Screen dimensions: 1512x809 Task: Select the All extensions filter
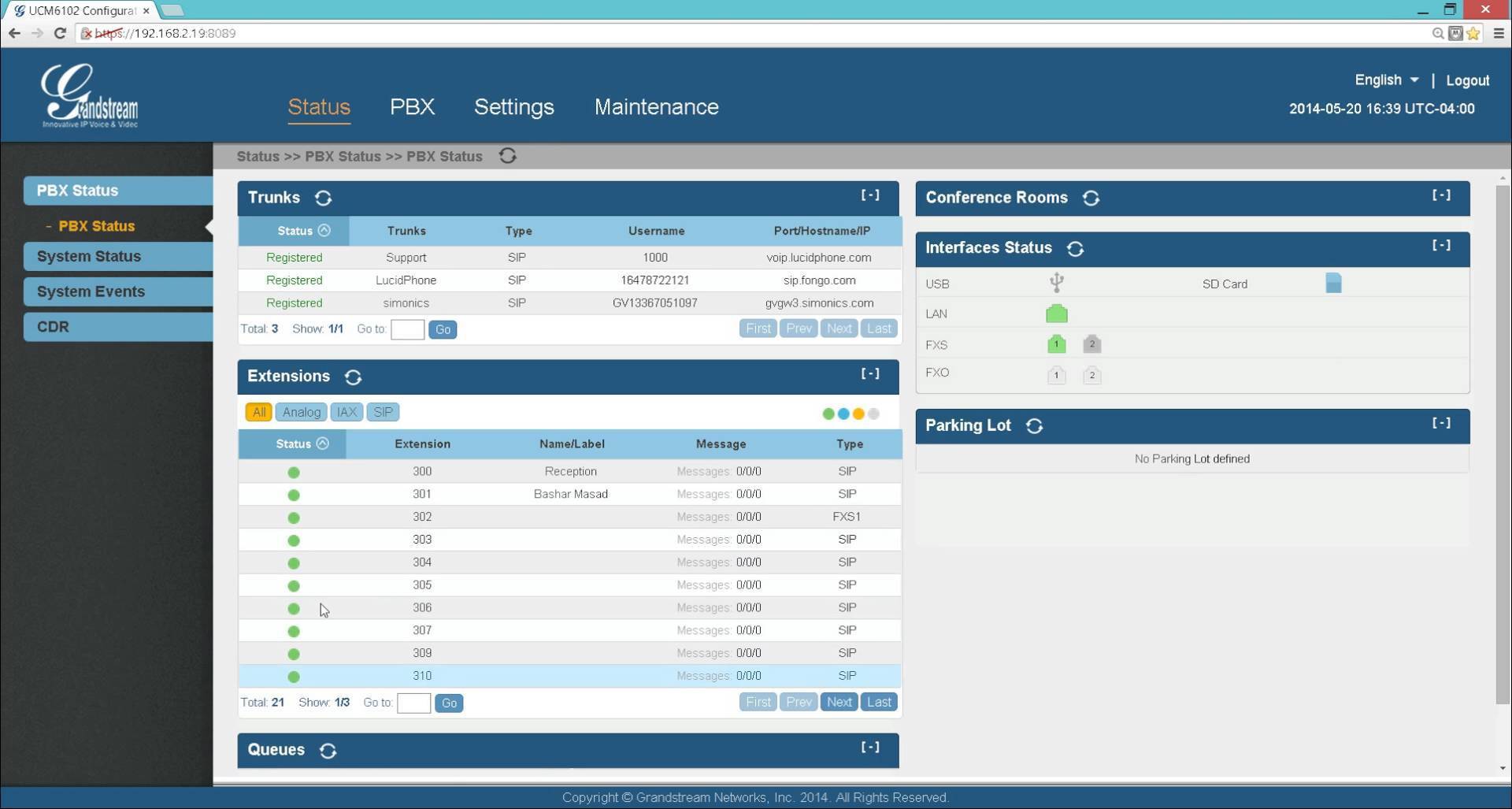tap(258, 412)
